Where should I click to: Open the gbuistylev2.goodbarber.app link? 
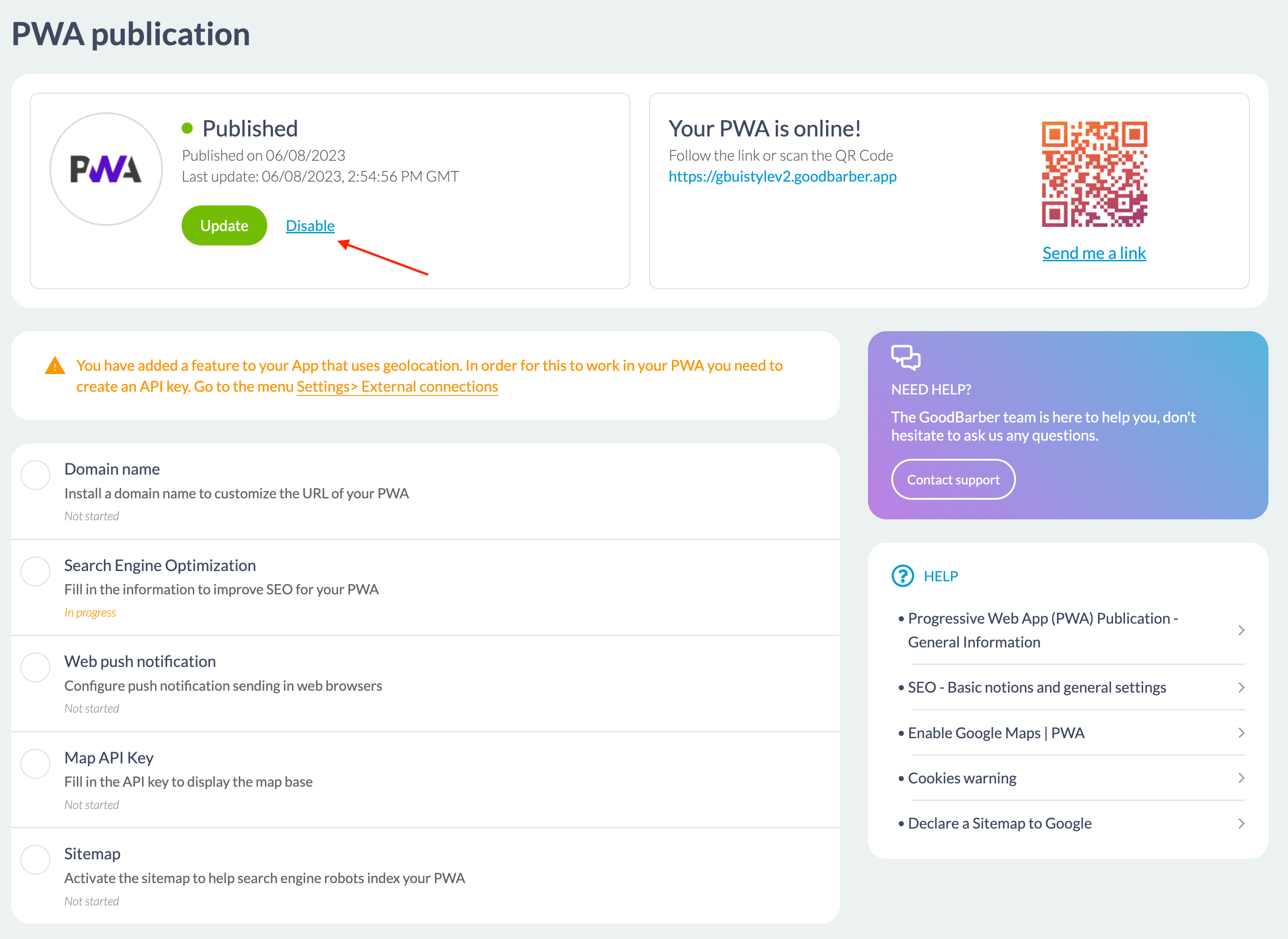(782, 176)
